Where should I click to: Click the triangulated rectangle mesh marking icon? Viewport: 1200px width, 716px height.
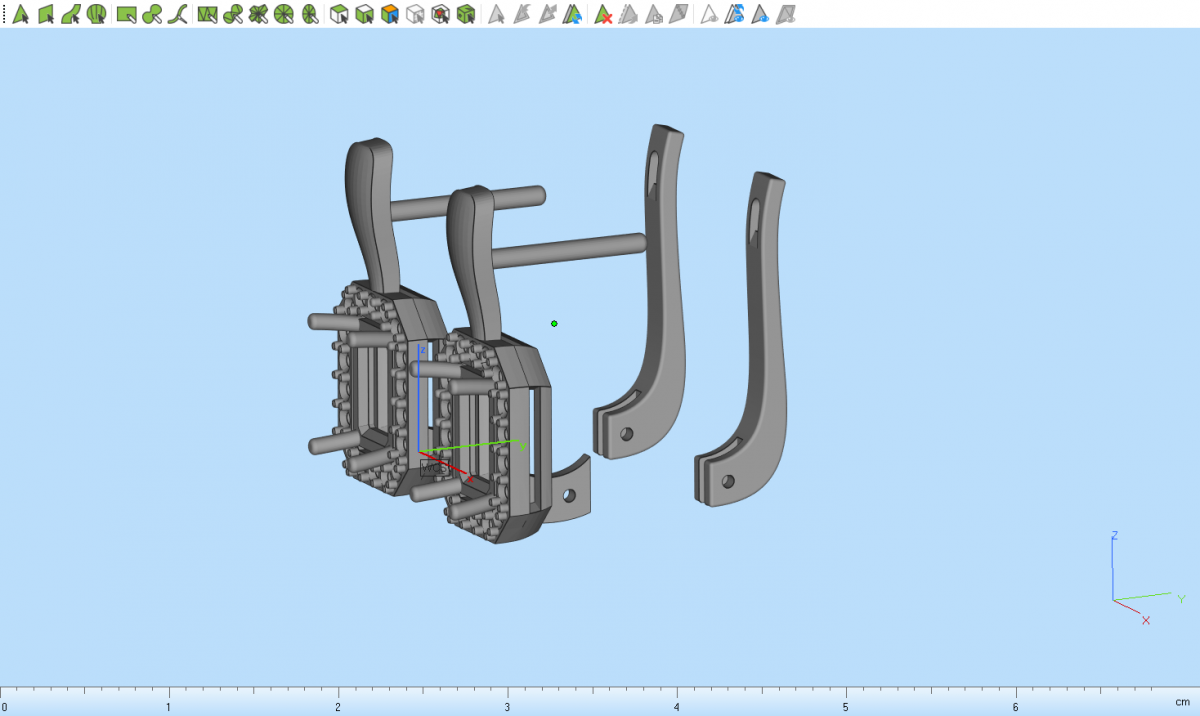pos(208,15)
